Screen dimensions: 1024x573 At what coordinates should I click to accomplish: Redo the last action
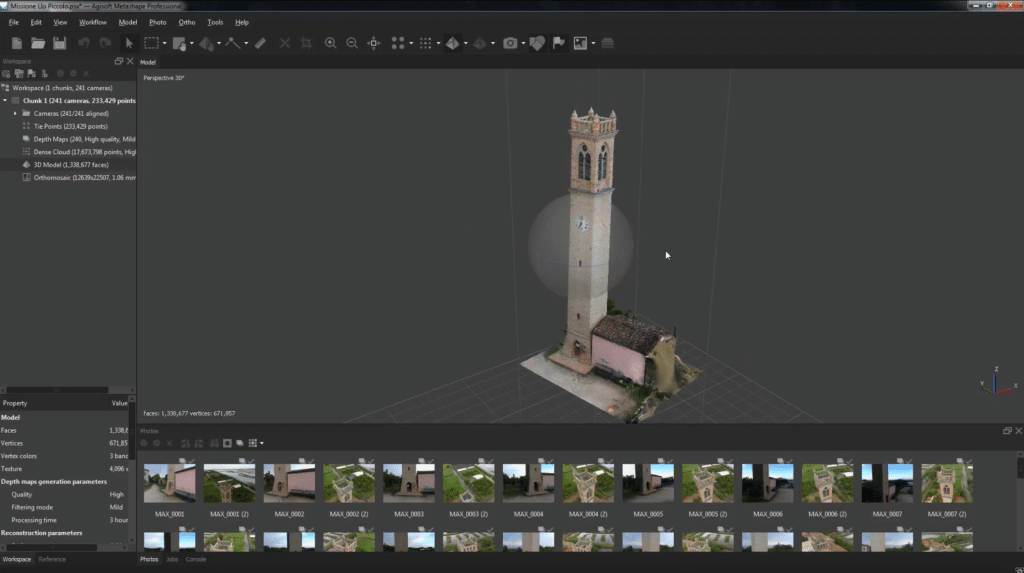[105, 43]
